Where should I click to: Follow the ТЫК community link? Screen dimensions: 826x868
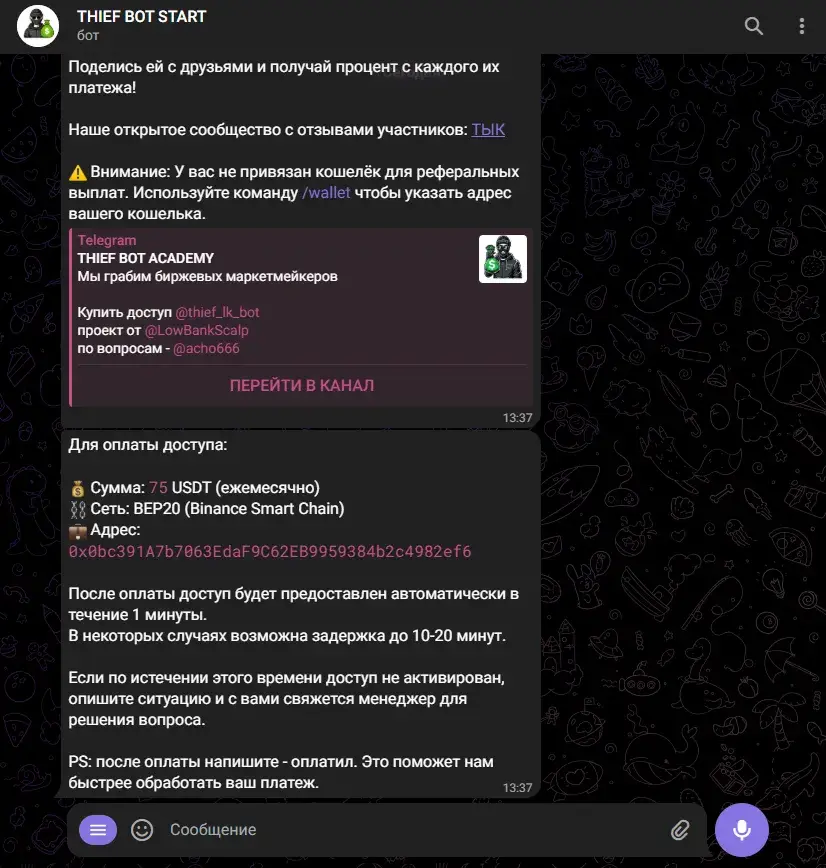click(488, 130)
